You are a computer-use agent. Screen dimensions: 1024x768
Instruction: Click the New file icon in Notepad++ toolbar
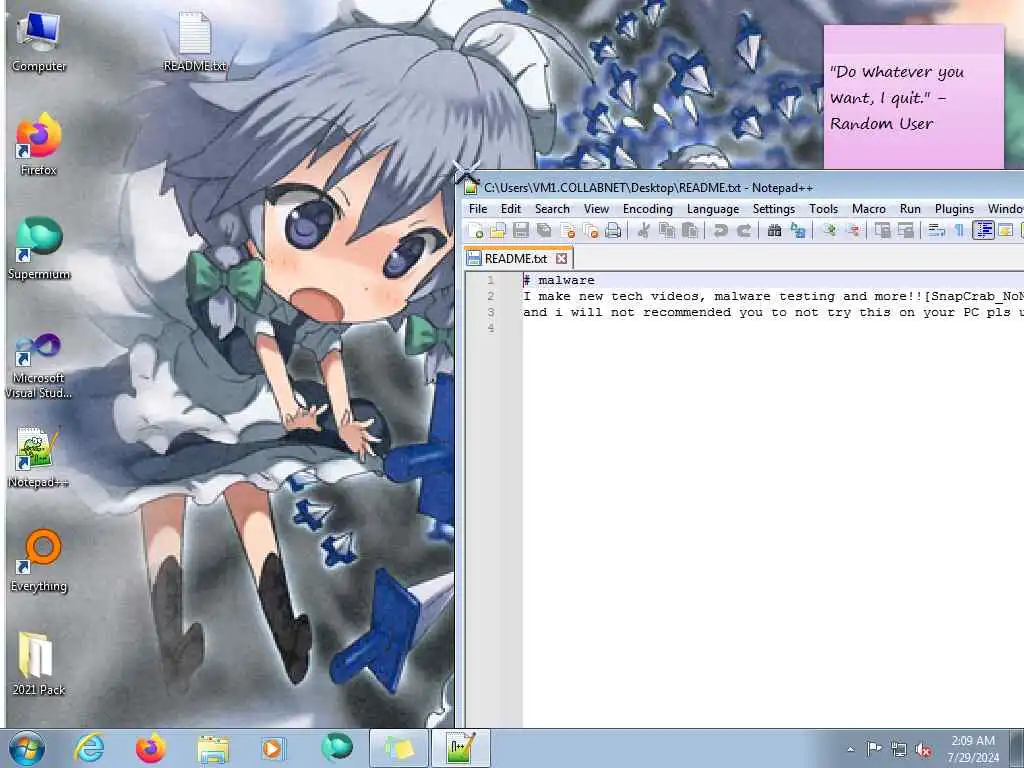click(x=476, y=230)
